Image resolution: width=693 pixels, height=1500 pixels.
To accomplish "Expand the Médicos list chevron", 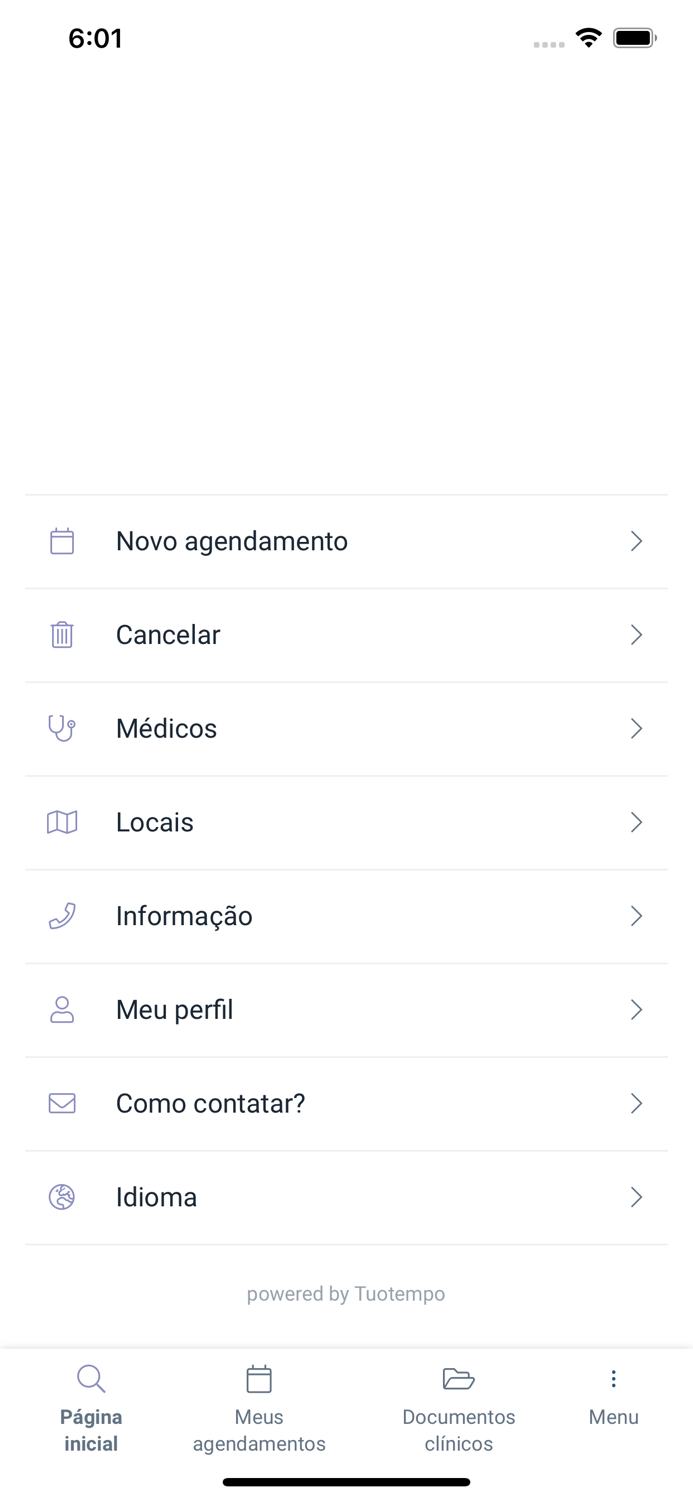I will (x=637, y=728).
